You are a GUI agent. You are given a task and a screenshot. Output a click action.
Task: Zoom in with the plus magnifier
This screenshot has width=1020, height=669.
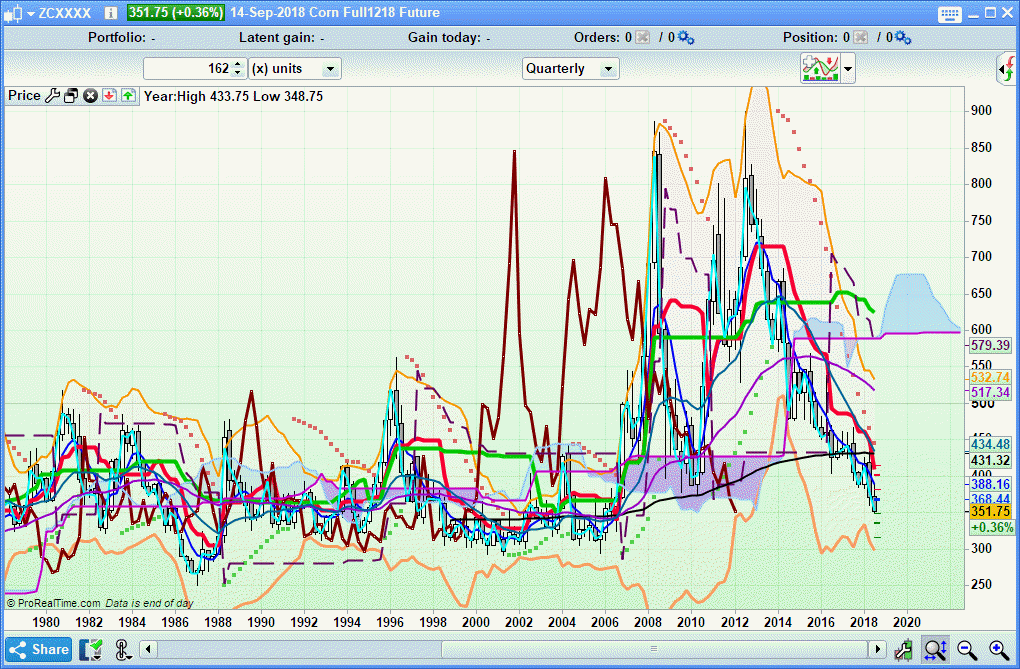coord(998,649)
